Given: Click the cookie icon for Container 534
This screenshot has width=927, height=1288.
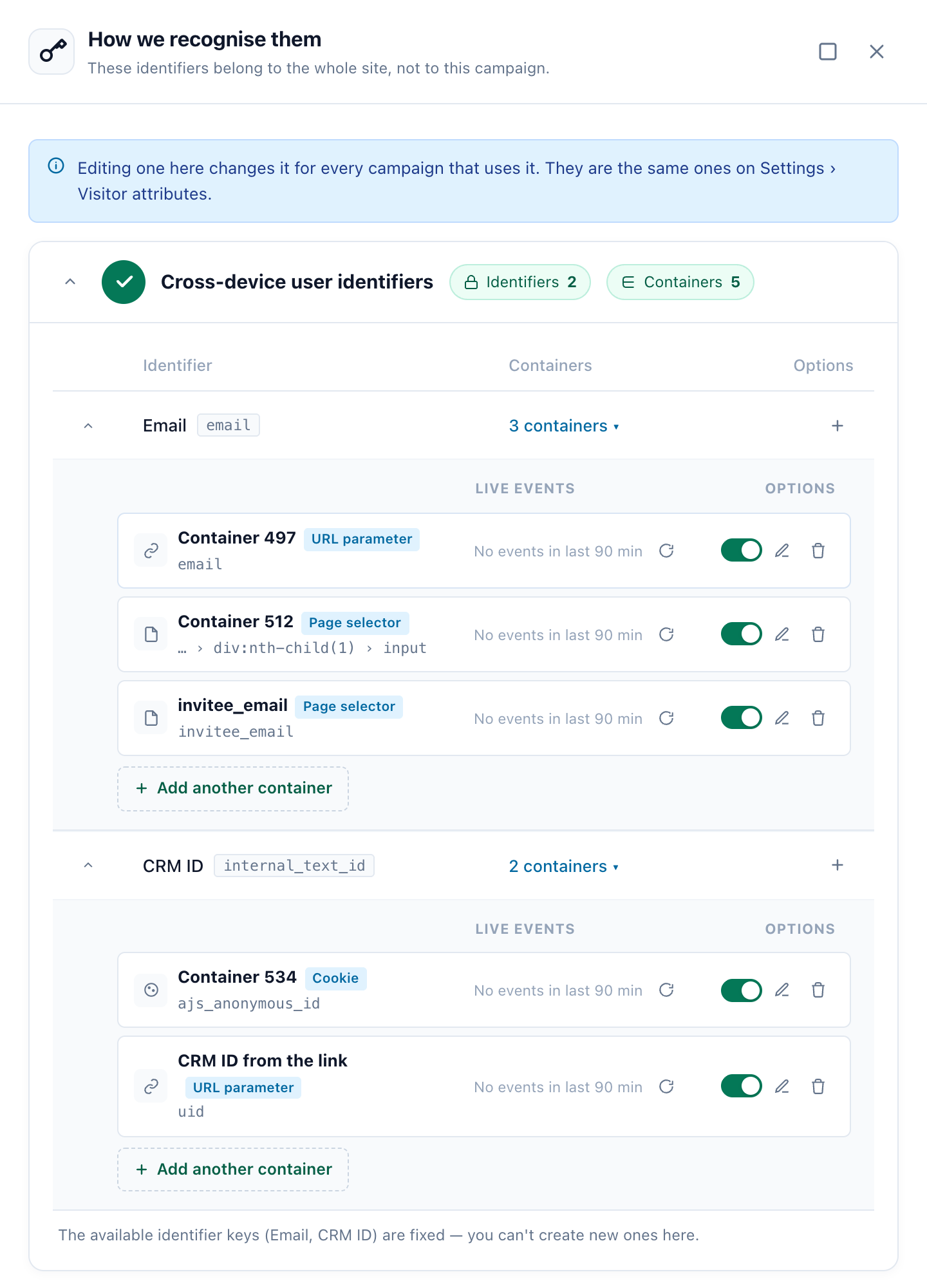Looking at the screenshot, I should coord(151,990).
